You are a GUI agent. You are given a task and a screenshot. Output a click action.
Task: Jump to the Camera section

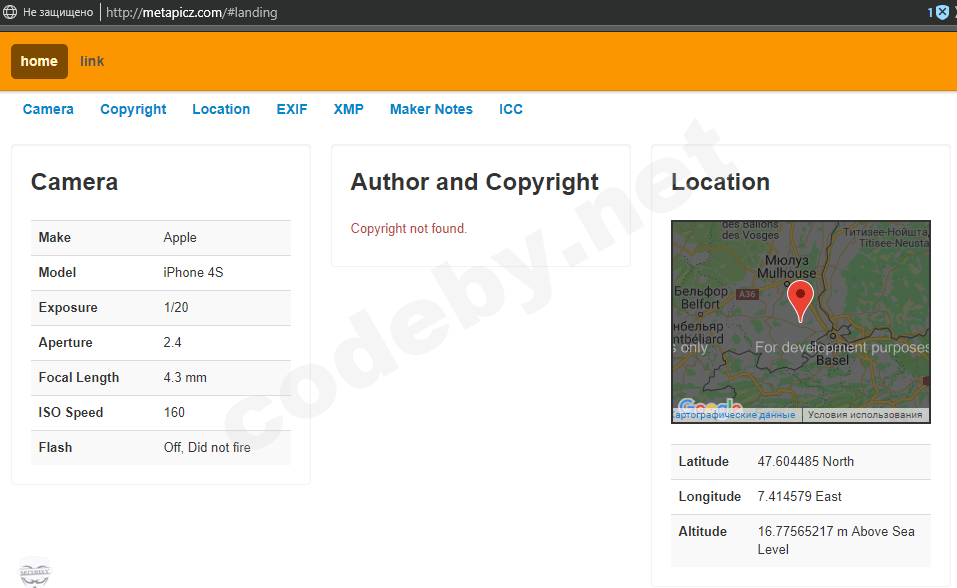(48, 109)
